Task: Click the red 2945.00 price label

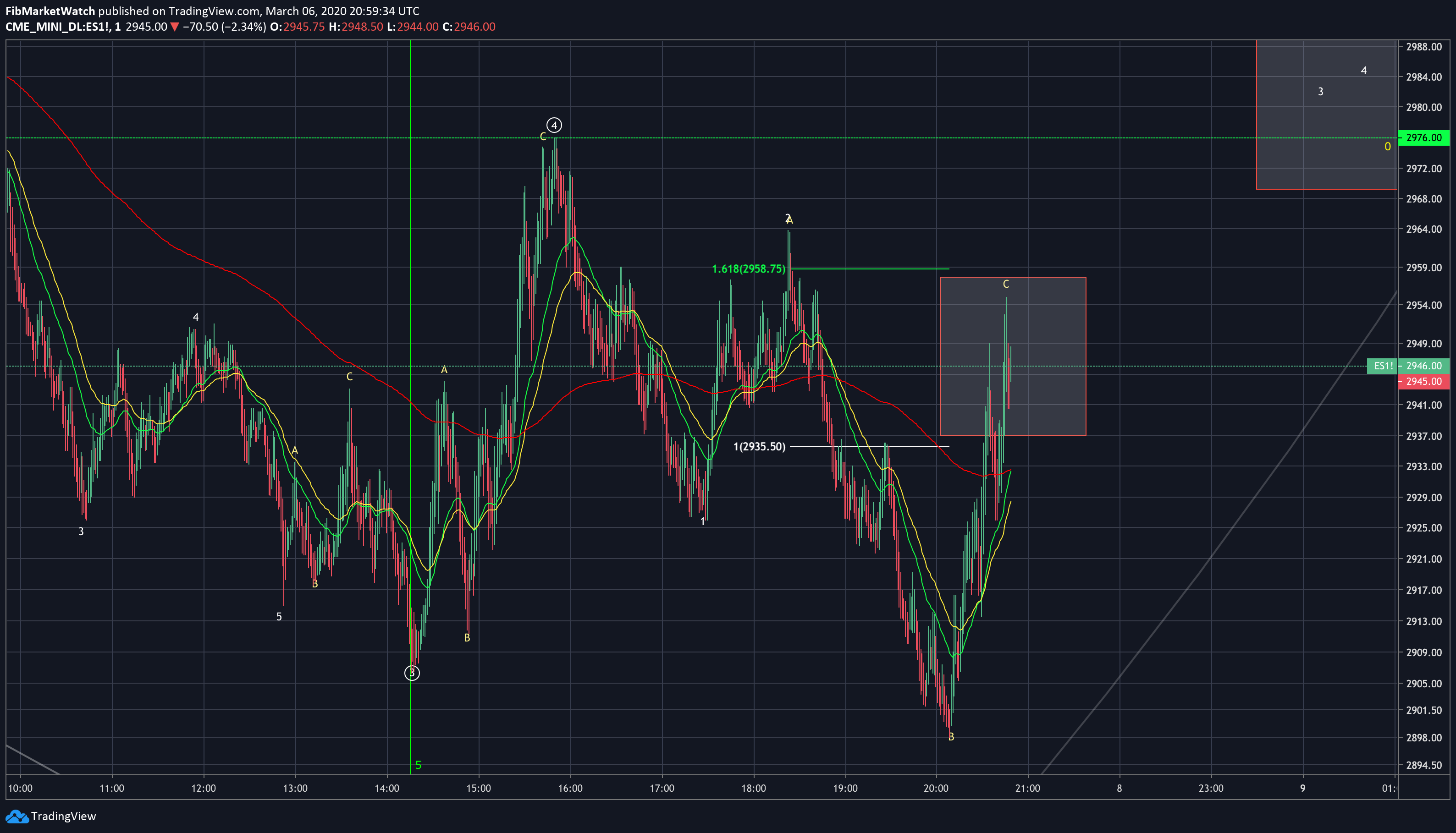Action: tap(1424, 382)
